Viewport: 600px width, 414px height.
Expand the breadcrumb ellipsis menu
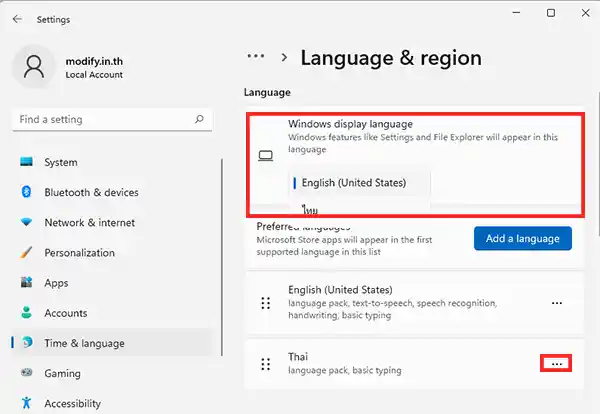click(256, 57)
